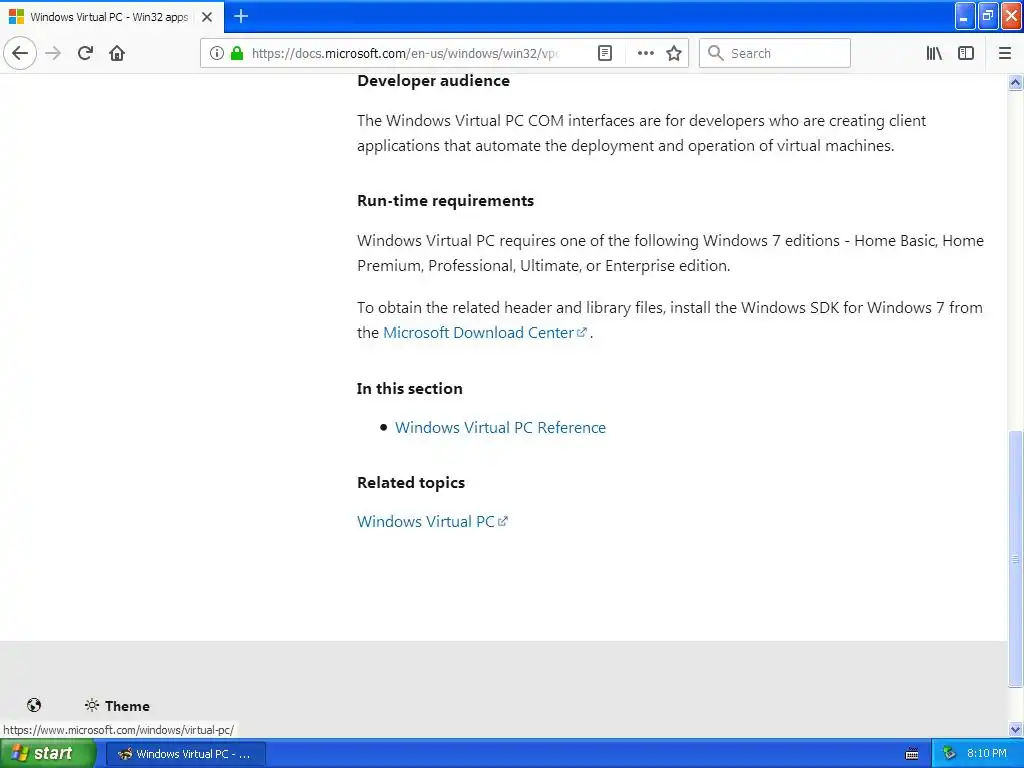Click the globe locale icon in footer

pyautogui.click(x=34, y=705)
